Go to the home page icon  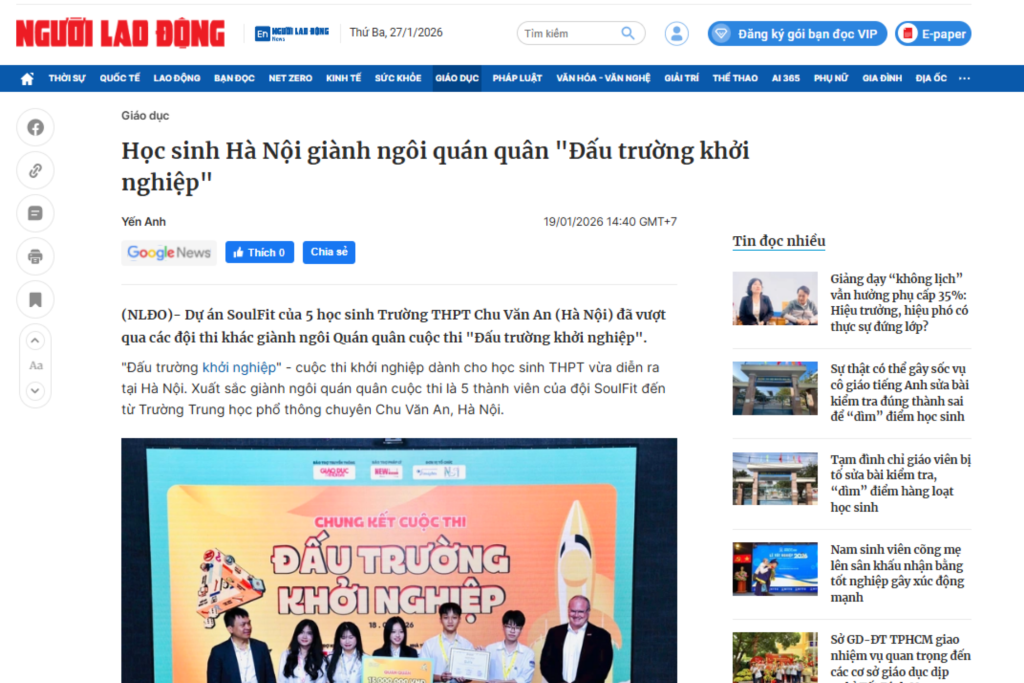coord(27,78)
